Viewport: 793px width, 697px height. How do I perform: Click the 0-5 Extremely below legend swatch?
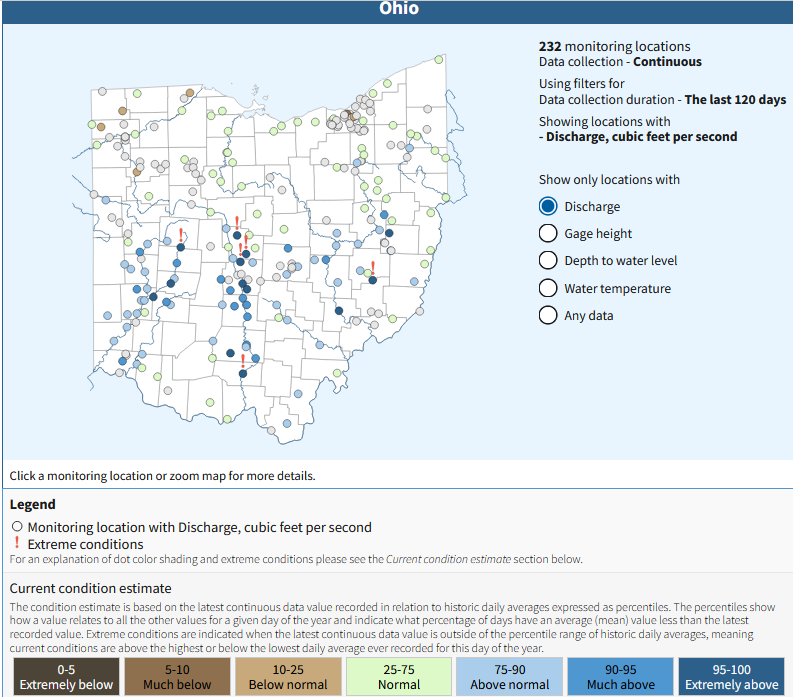[x=66, y=677]
